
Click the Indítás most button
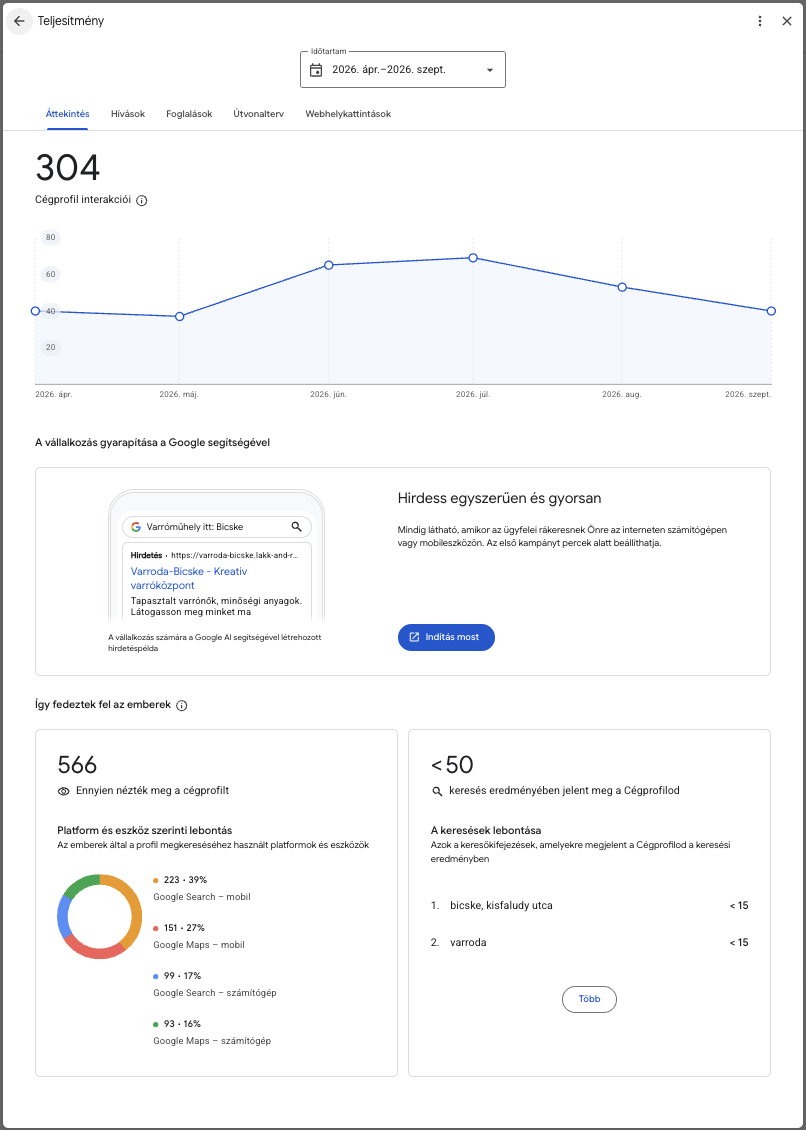click(446, 637)
